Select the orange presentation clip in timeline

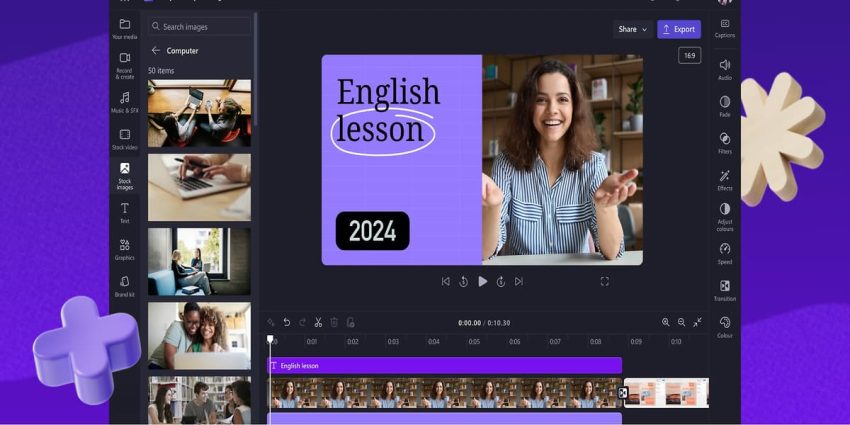[x=667, y=393]
